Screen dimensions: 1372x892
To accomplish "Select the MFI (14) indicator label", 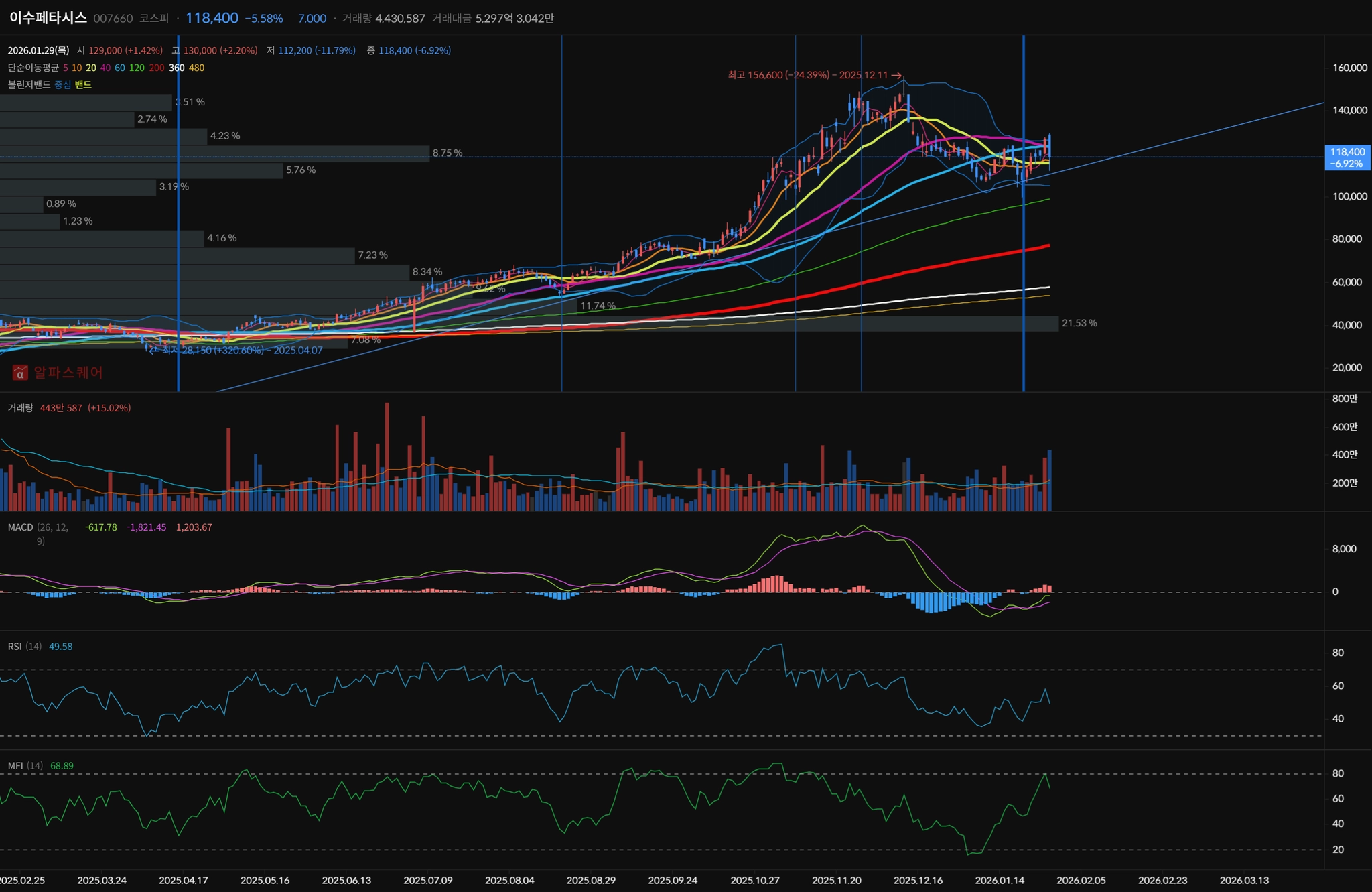I will pos(25,766).
